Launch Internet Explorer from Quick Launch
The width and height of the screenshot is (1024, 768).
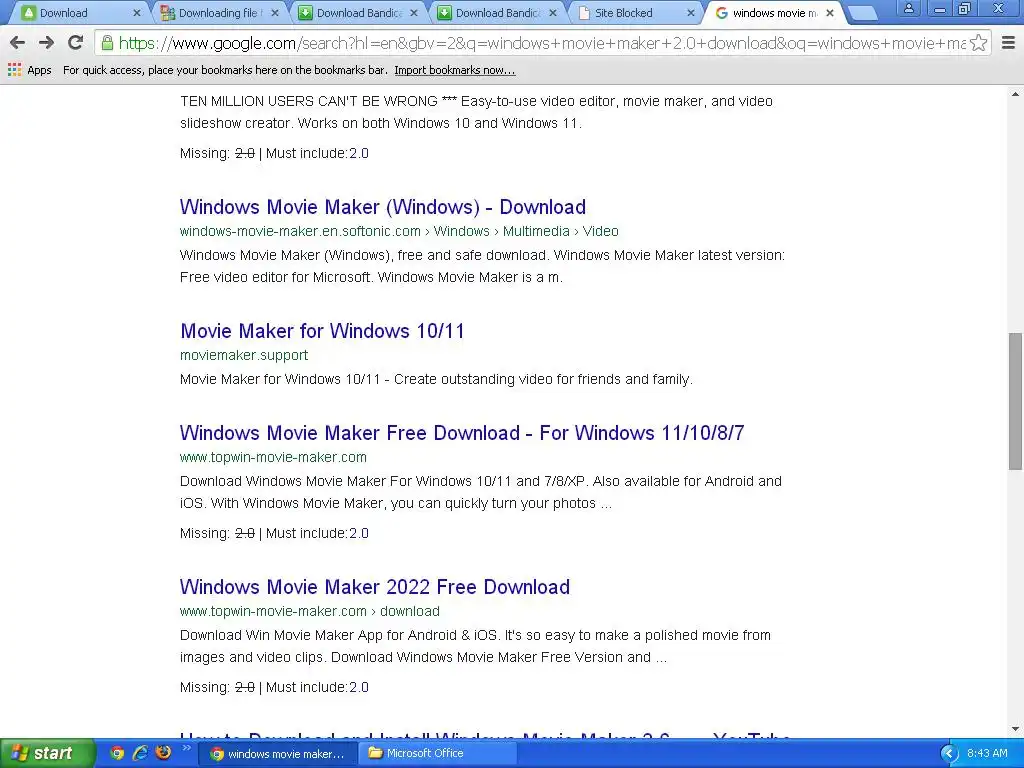click(x=140, y=753)
